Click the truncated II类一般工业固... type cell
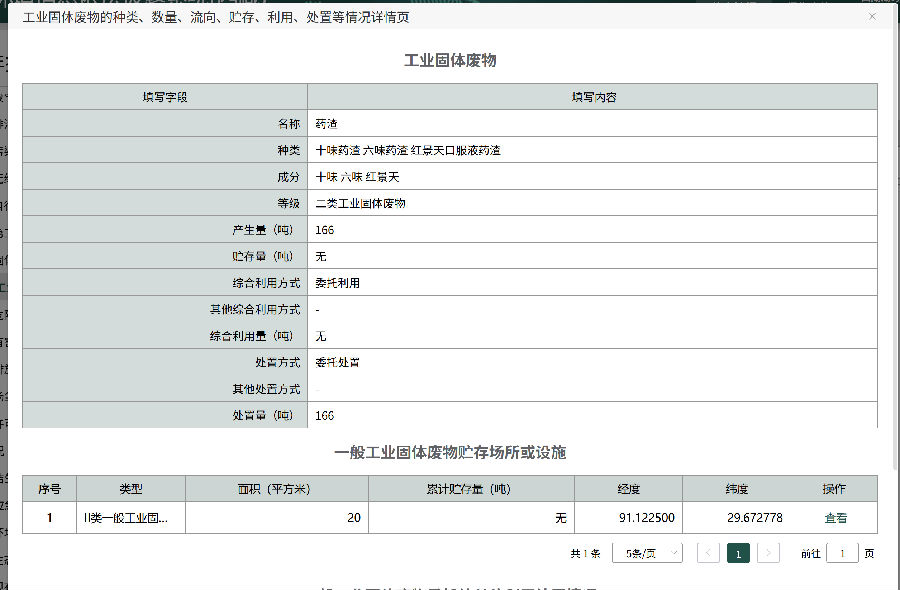The width and height of the screenshot is (900, 590). (x=131, y=518)
